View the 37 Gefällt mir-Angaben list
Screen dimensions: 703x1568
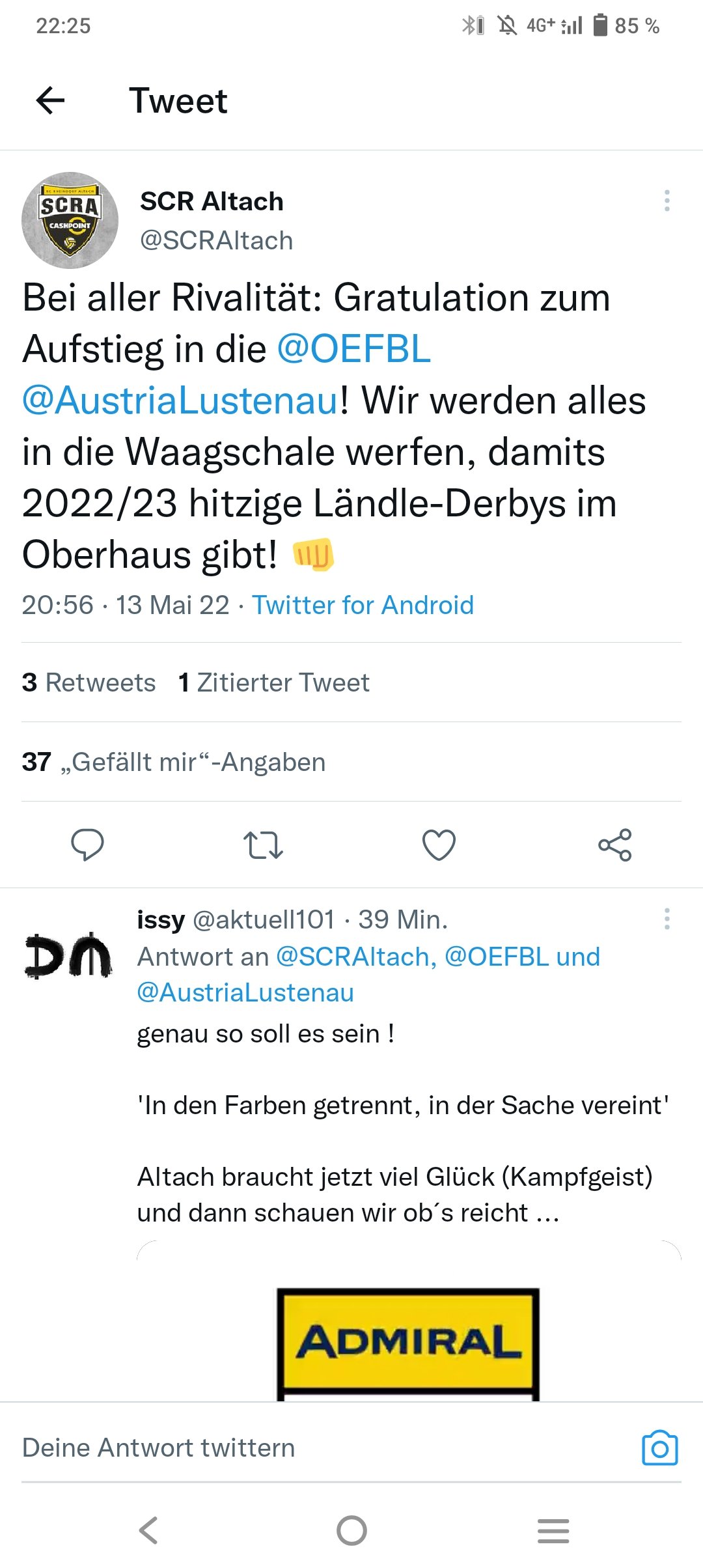click(173, 762)
